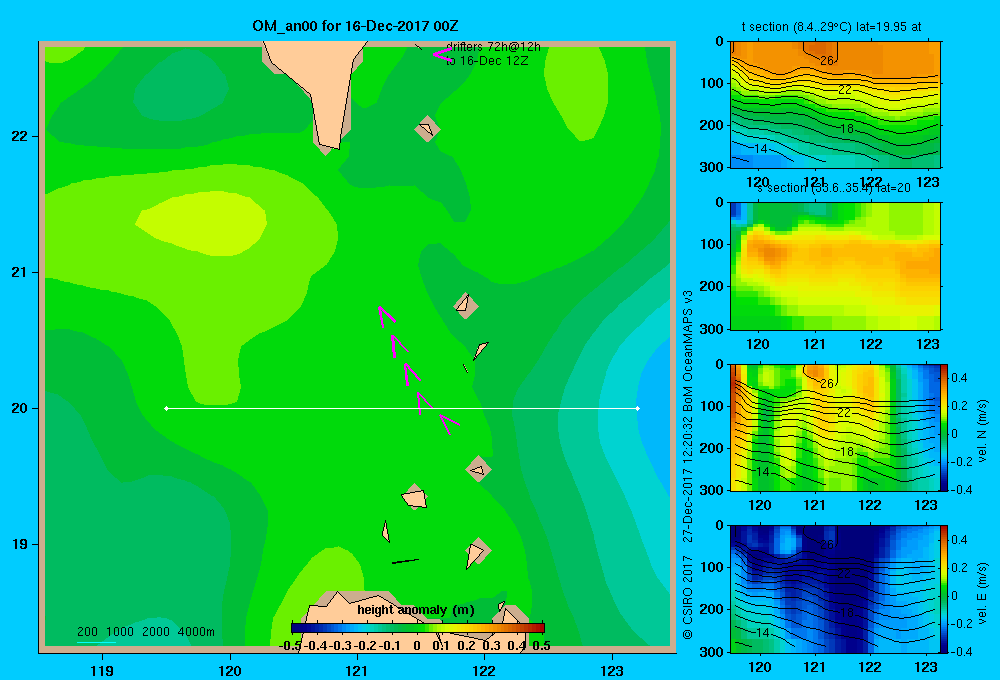
Task: Click the "s section (33.6..35.4) lat=20" title
Action: coord(834,188)
